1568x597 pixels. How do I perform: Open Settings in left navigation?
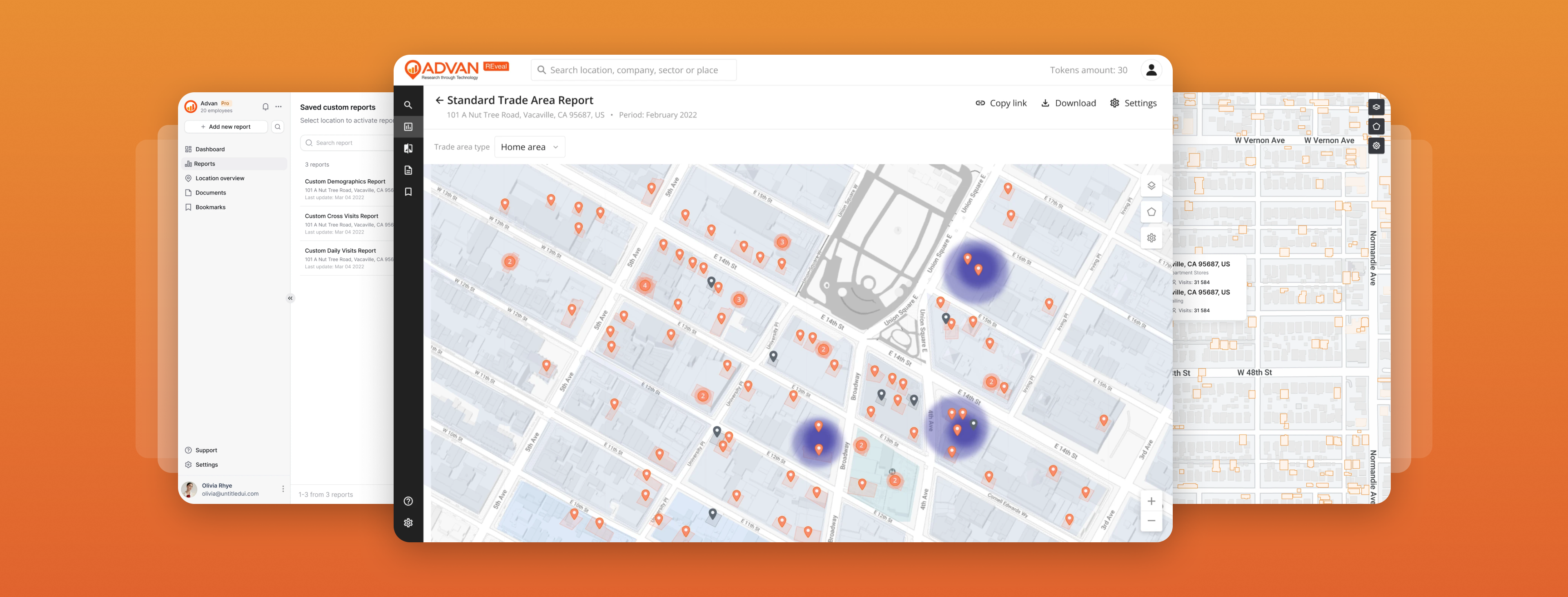(x=234, y=465)
